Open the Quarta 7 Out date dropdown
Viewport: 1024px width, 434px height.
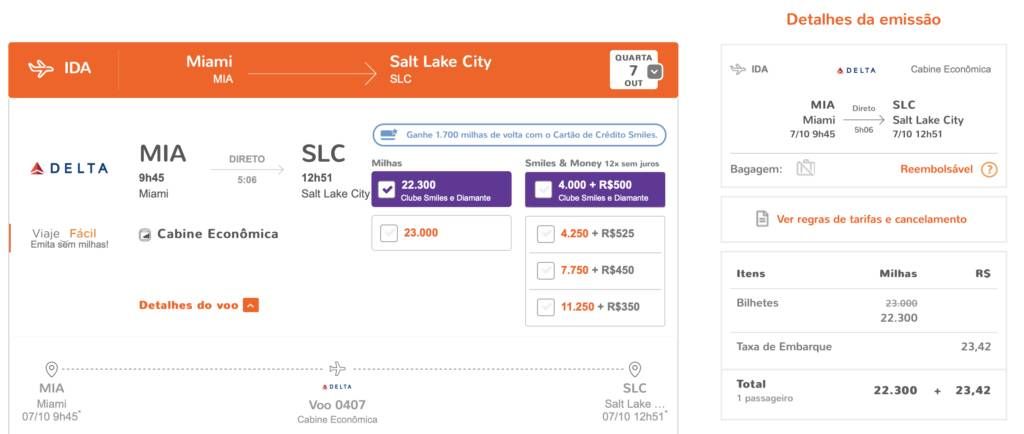[655, 72]
